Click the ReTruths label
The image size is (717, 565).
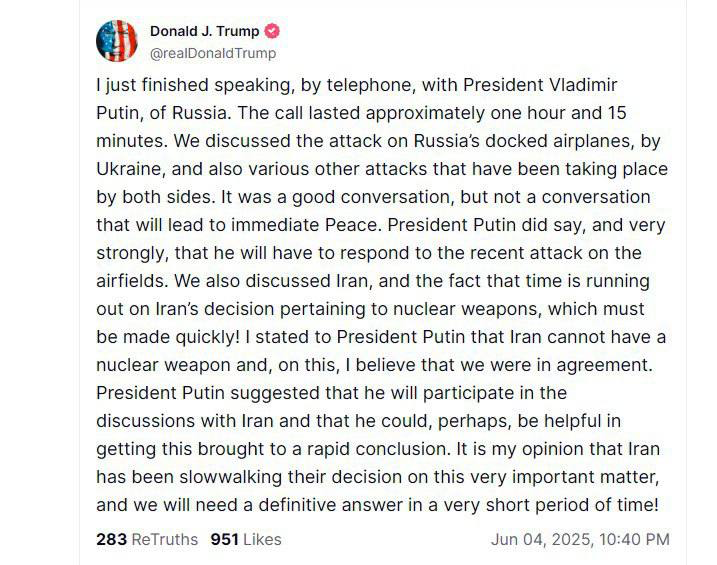click(165, 539)
